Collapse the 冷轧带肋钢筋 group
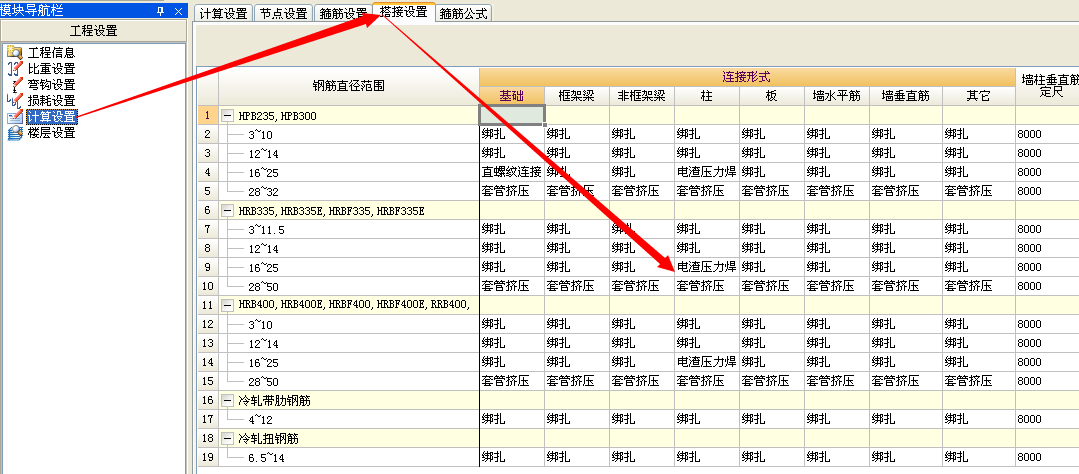Viewport: 1079px width, 474px height. tap(228, 400)
